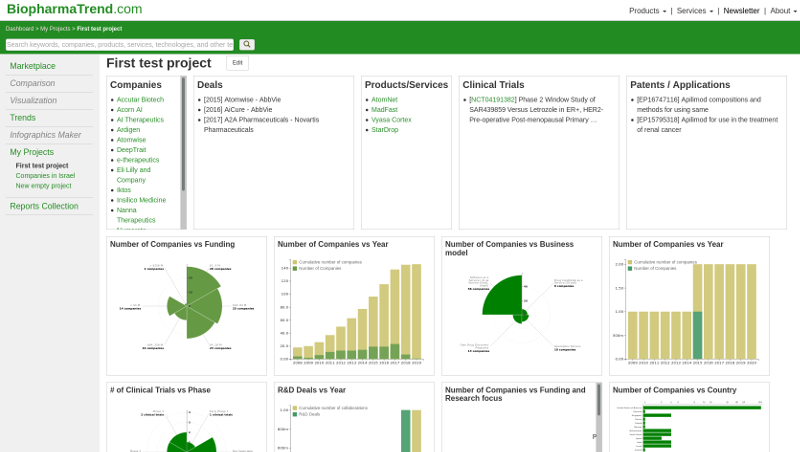Open Marketplace in the sidebar

point(33,66)
